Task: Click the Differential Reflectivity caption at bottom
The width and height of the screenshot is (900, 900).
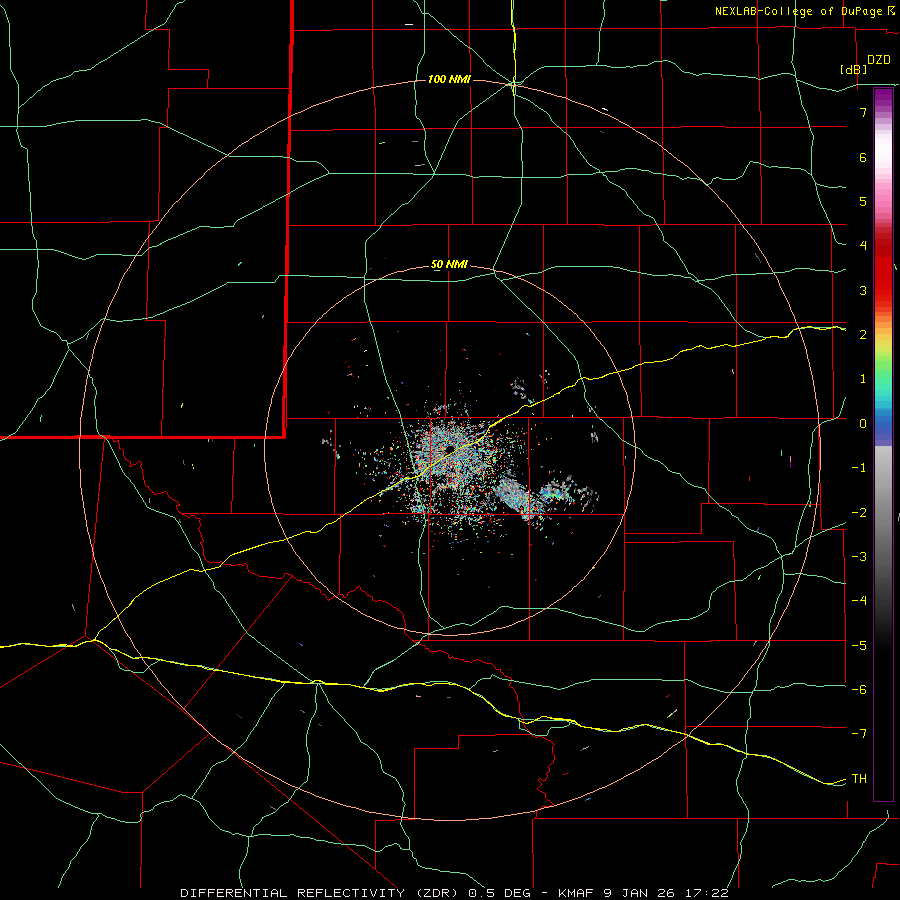Action: pos(455,893)
